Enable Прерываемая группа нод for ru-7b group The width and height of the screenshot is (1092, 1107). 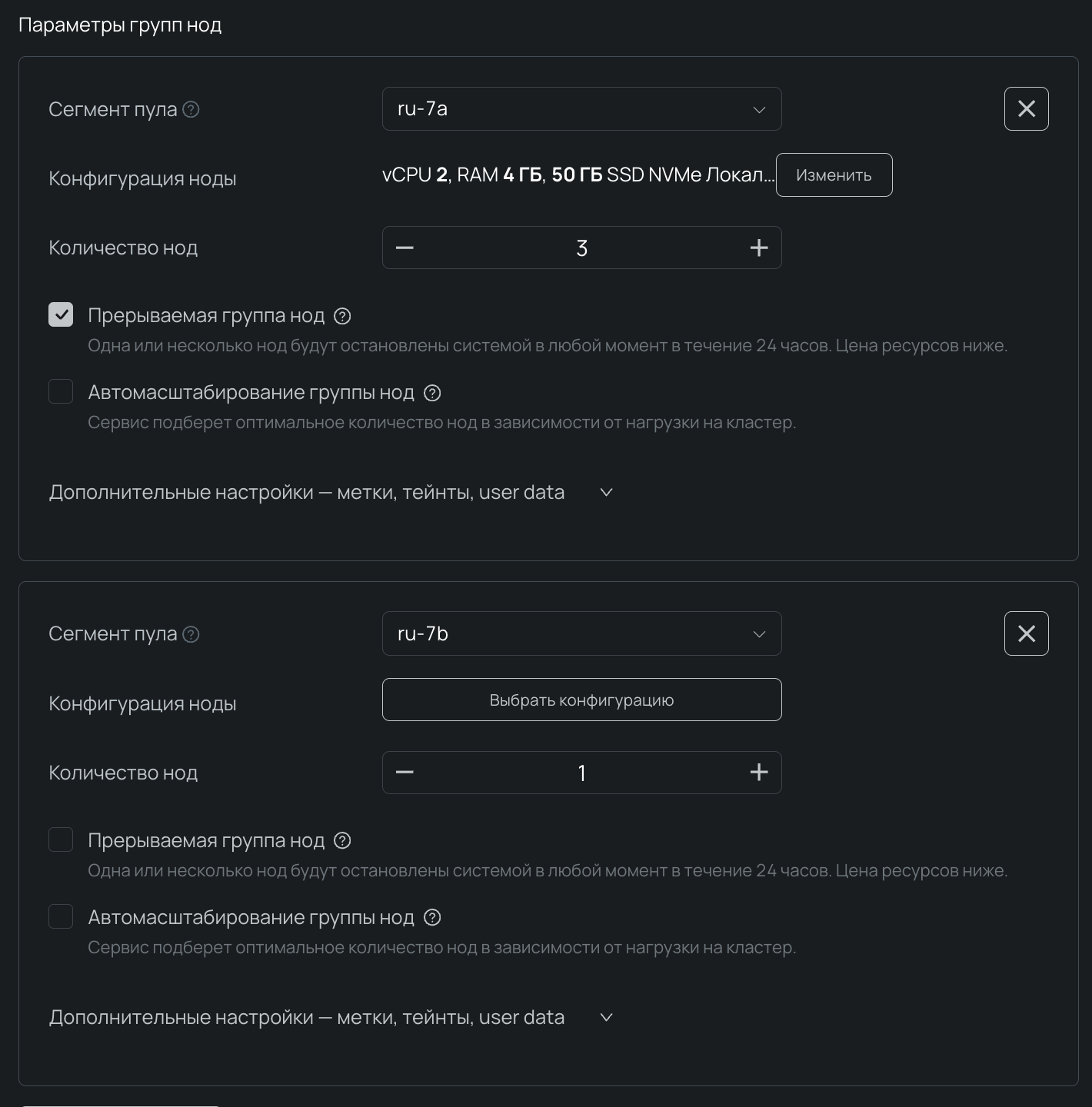click(61, 839)
